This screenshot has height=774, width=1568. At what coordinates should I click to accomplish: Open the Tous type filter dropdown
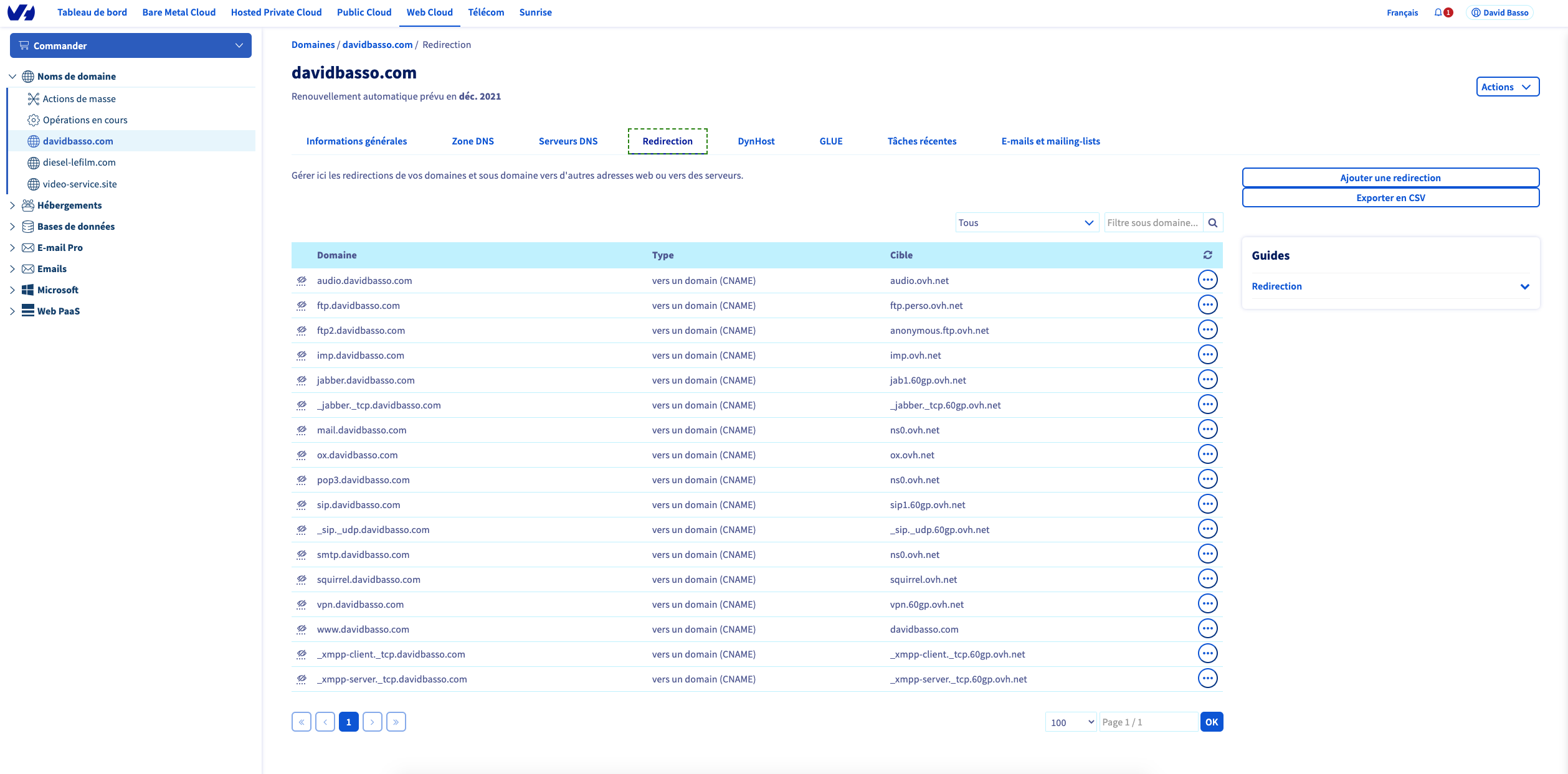pos(1026,223)
